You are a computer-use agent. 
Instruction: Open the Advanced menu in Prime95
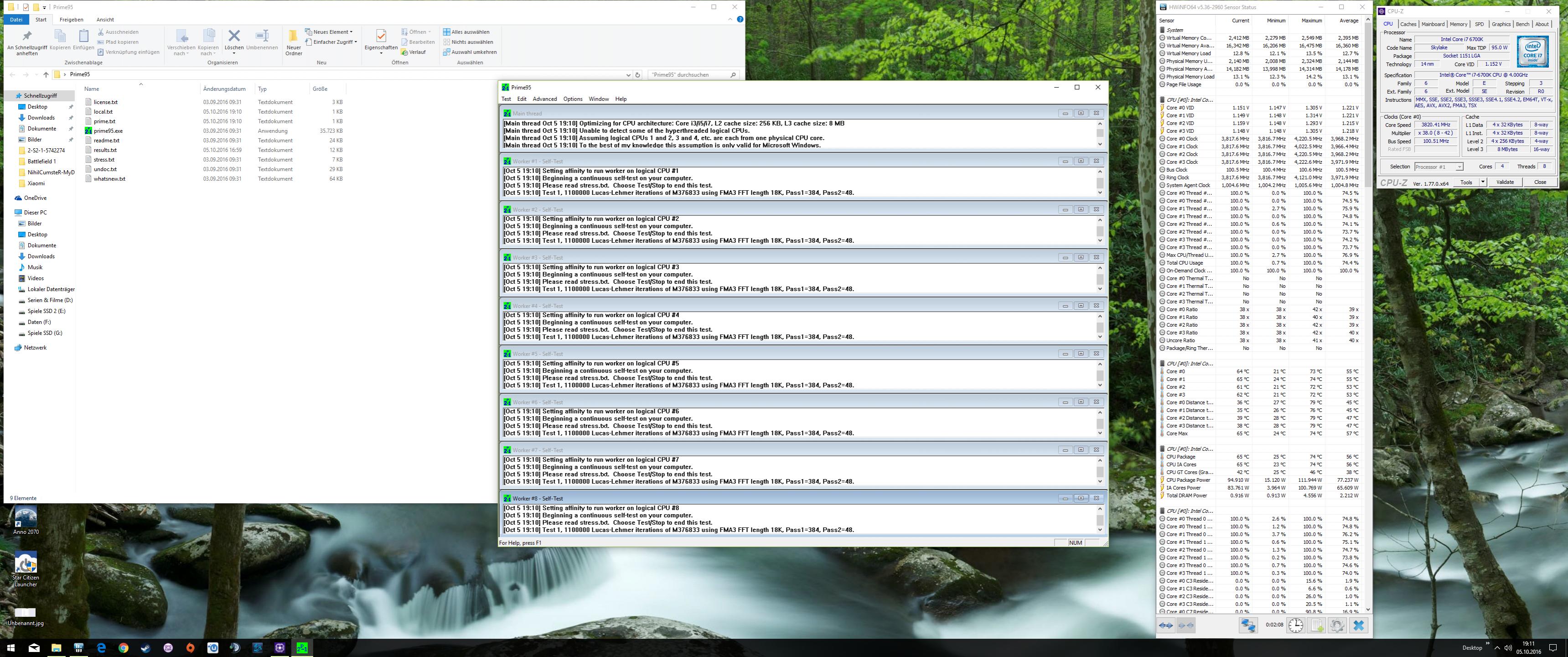click(544, 99)
